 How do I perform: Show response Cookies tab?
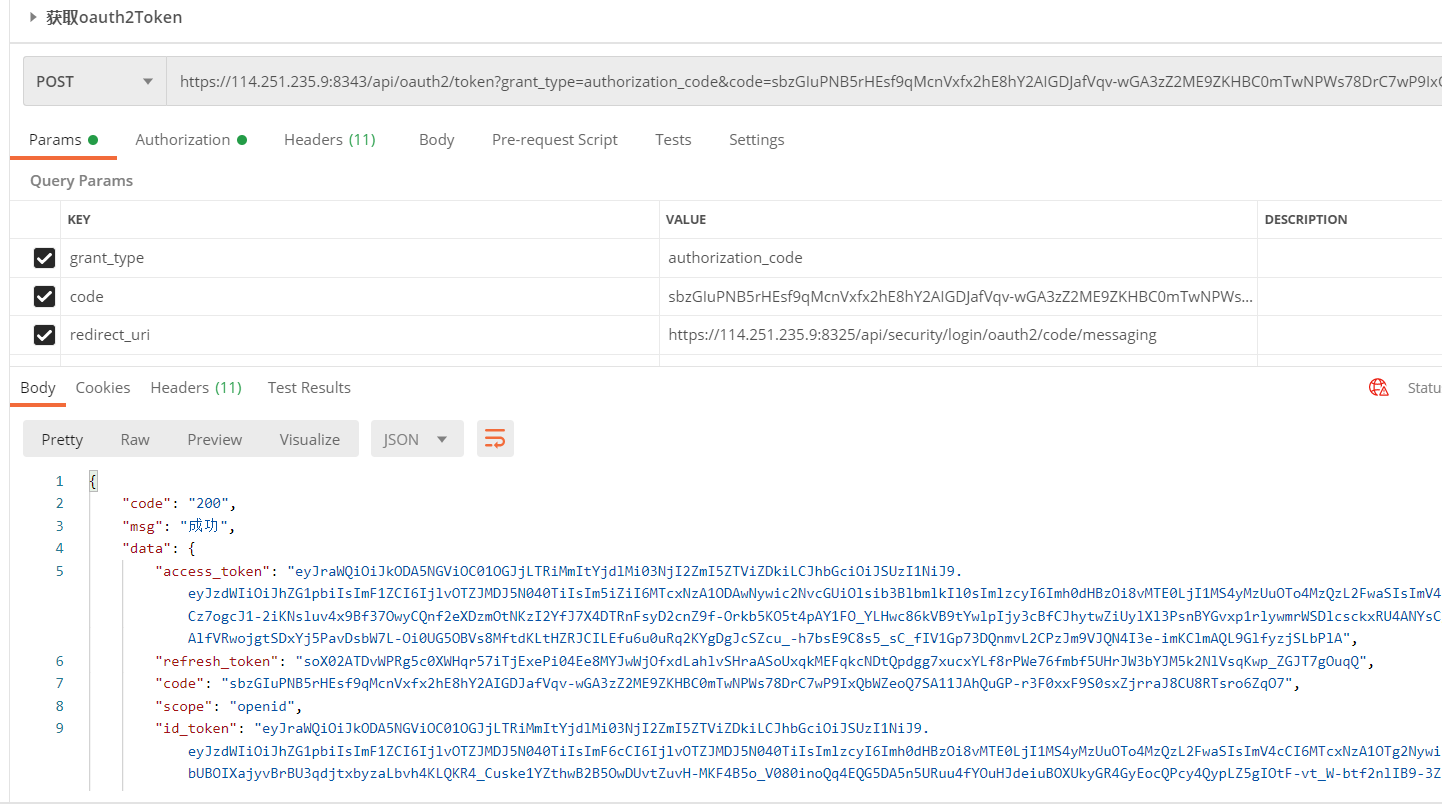pyautogui.click(x=103, y=388)
